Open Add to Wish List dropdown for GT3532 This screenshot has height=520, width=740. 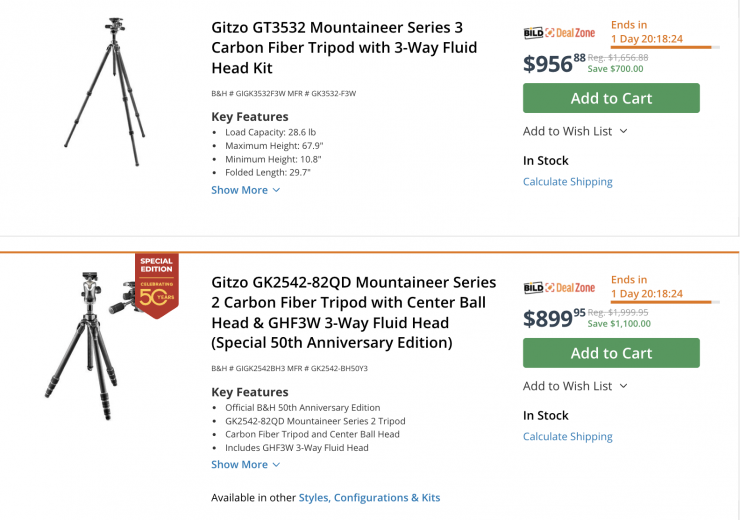point(575,131)
